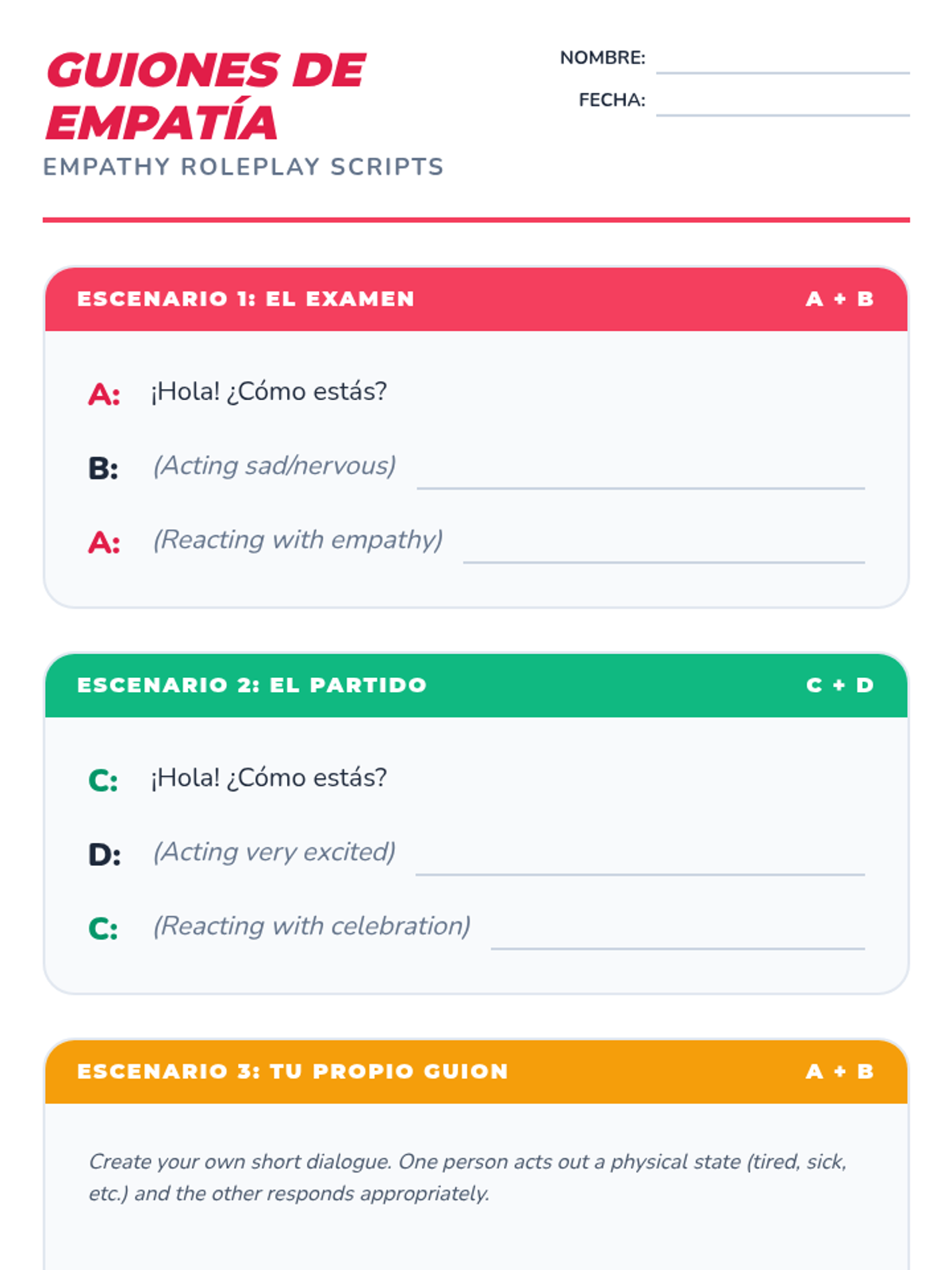Click the "Empathy Roleplay Scripts" subtitle
The width and height of the screenshot is (952, 1270).
click(243, 167)
